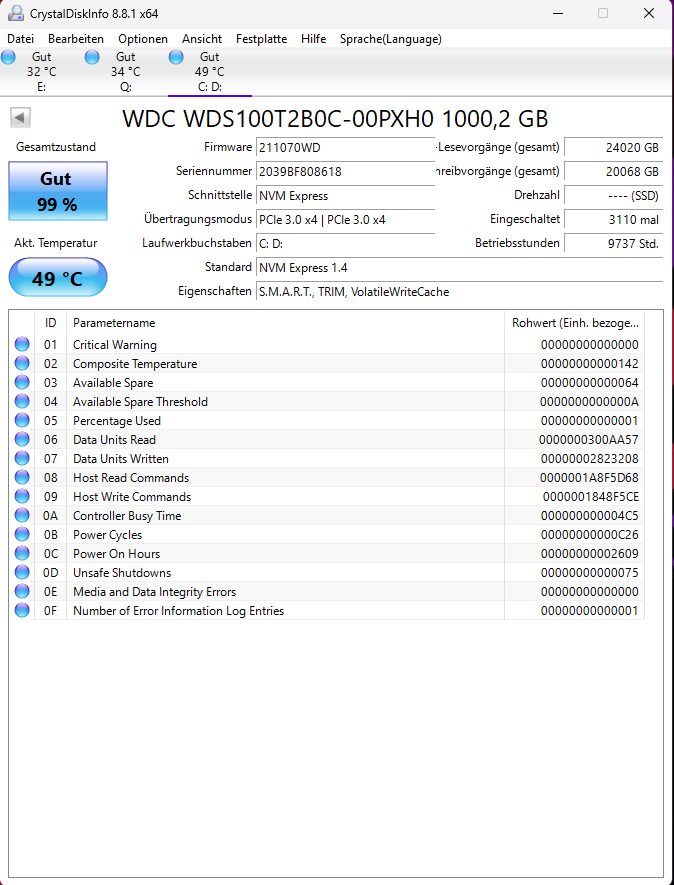Select the C: D: drive status orb
Viewport: 674px width, 885px height.
(176, 57)
